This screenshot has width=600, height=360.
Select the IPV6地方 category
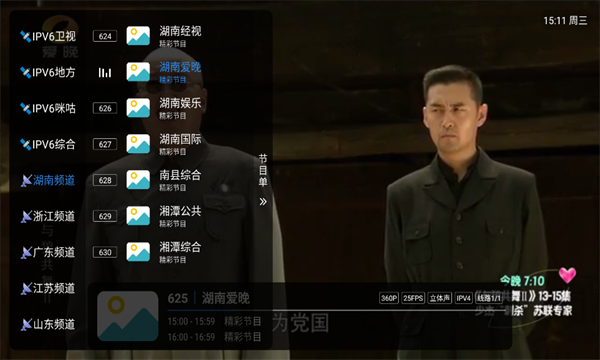click(x=48, y=73)
